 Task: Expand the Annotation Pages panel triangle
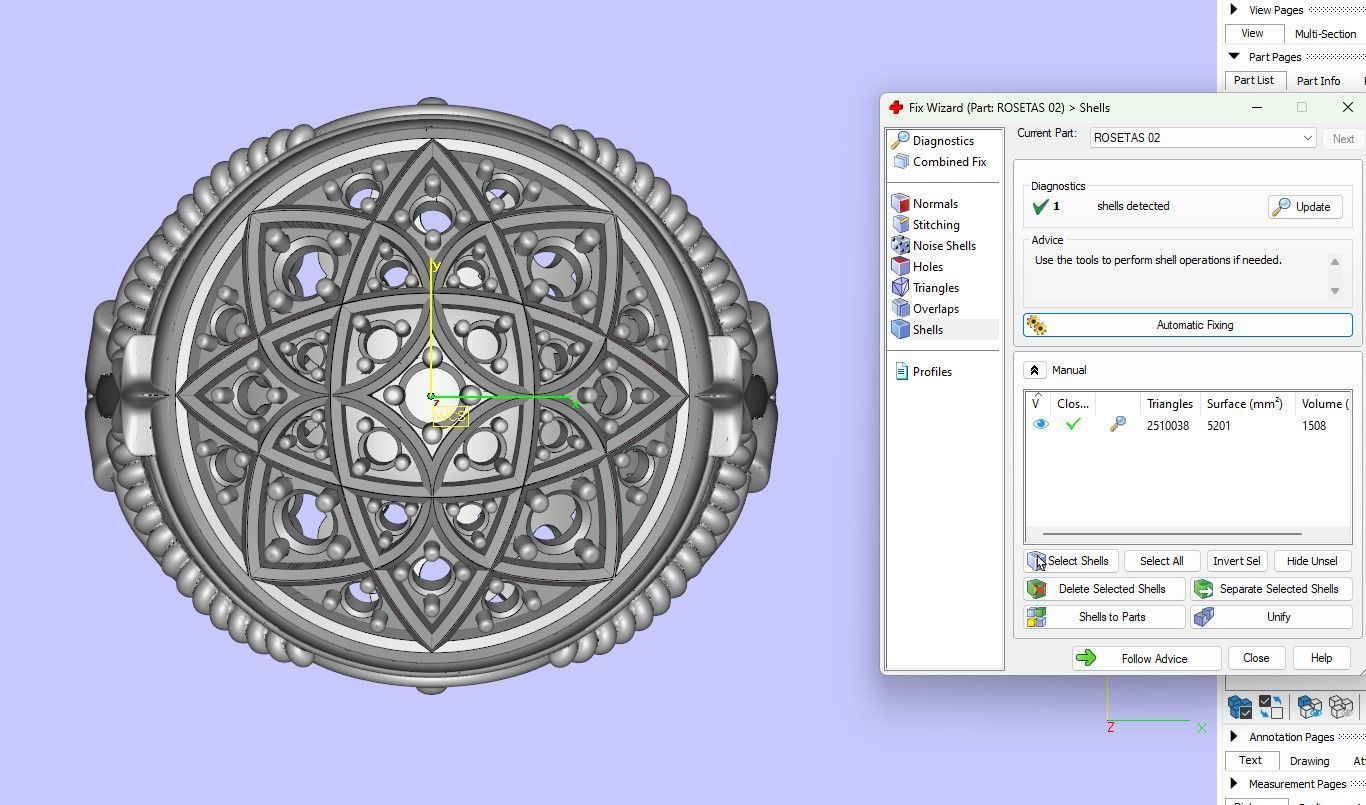[1234, 737]
